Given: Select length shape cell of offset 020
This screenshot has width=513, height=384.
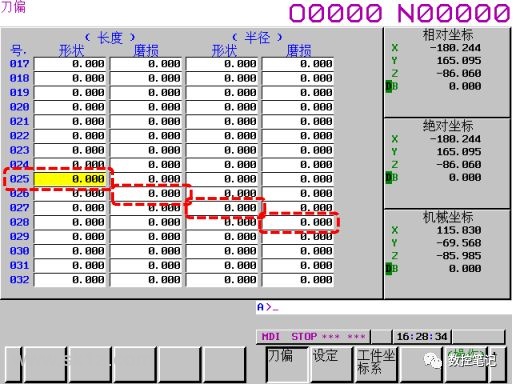Looking at the screenshot, I should (70, 107).
